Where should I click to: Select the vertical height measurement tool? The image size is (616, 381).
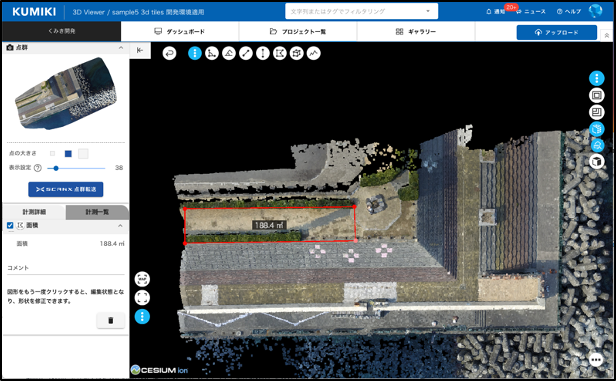tap(262, 53)
